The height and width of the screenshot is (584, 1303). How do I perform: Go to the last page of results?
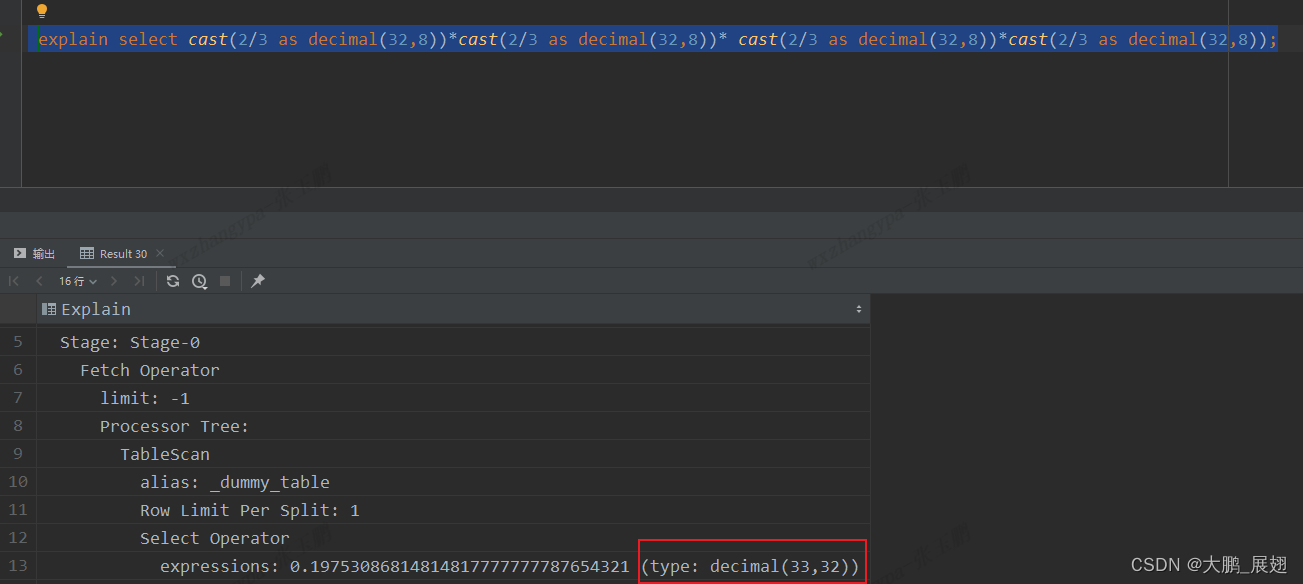[x=139, y=281]
